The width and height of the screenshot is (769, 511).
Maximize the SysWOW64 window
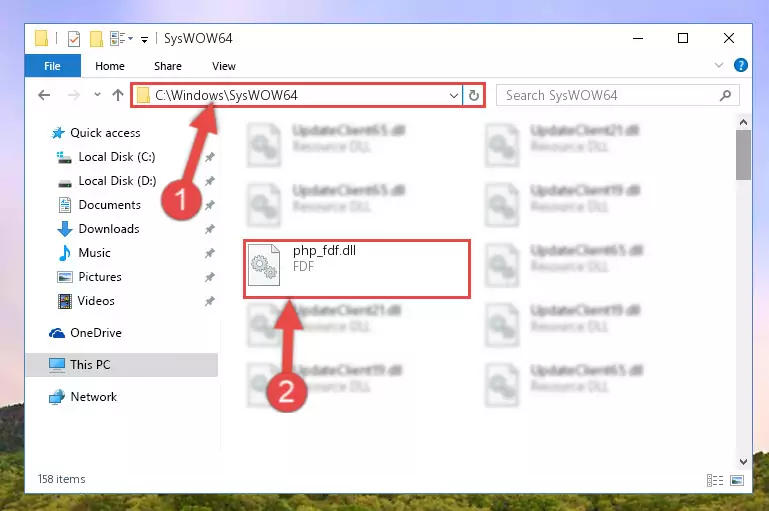683,38
